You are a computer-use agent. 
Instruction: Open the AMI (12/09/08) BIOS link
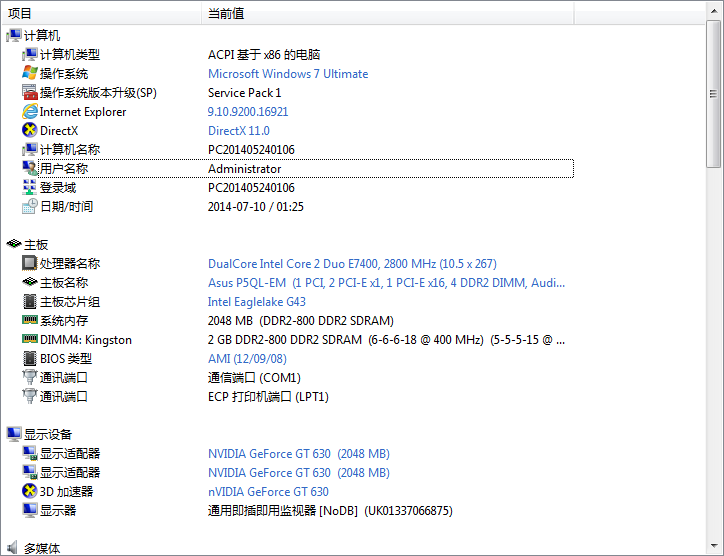(x=247, y=359)
